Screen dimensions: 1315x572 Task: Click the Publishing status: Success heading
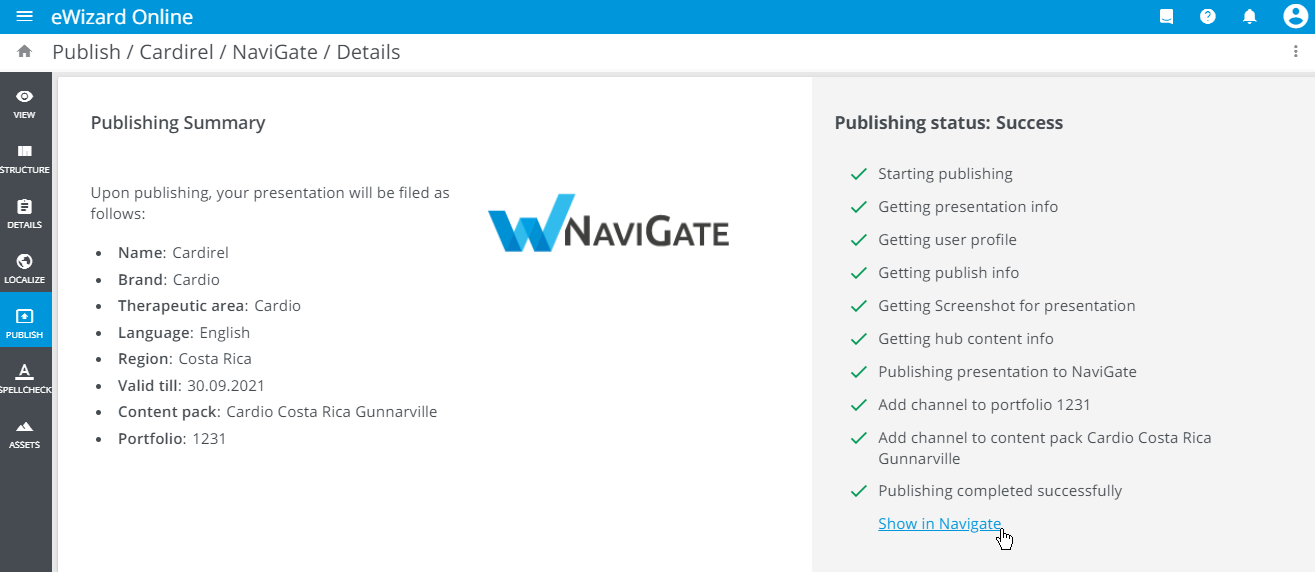948,123
